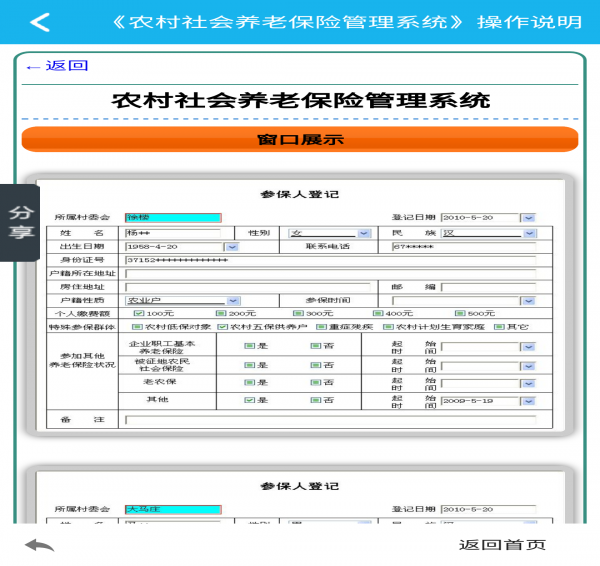Click the second 参保人登记 form title
Screen dimensions: 600x566
click(300, 486)
